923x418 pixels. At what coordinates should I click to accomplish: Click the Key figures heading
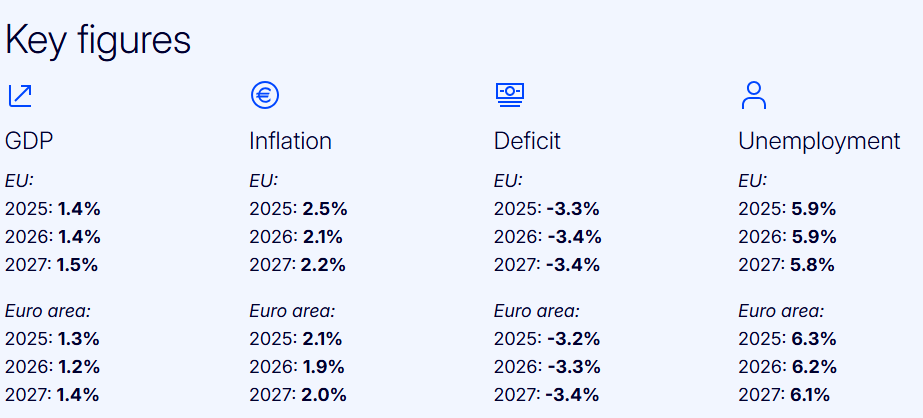(98, 40)
